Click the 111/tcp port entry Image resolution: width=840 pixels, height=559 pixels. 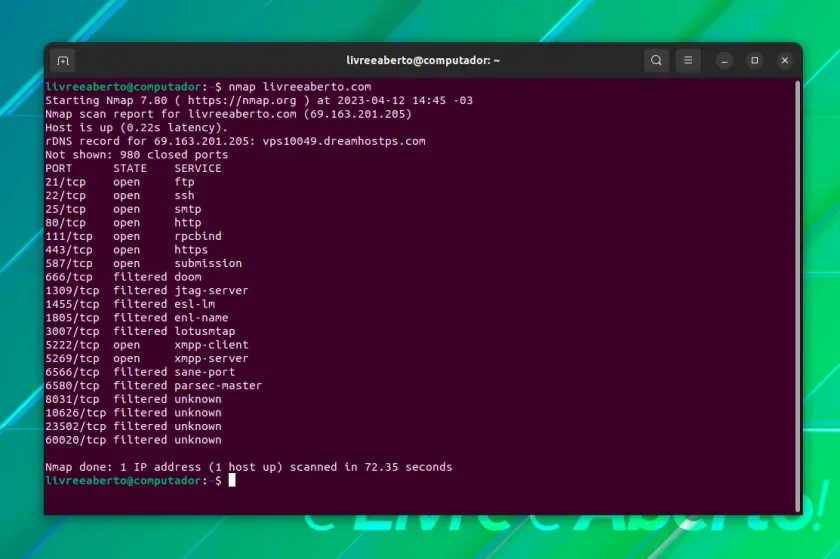pyautogui.click(x=69, y=236)
